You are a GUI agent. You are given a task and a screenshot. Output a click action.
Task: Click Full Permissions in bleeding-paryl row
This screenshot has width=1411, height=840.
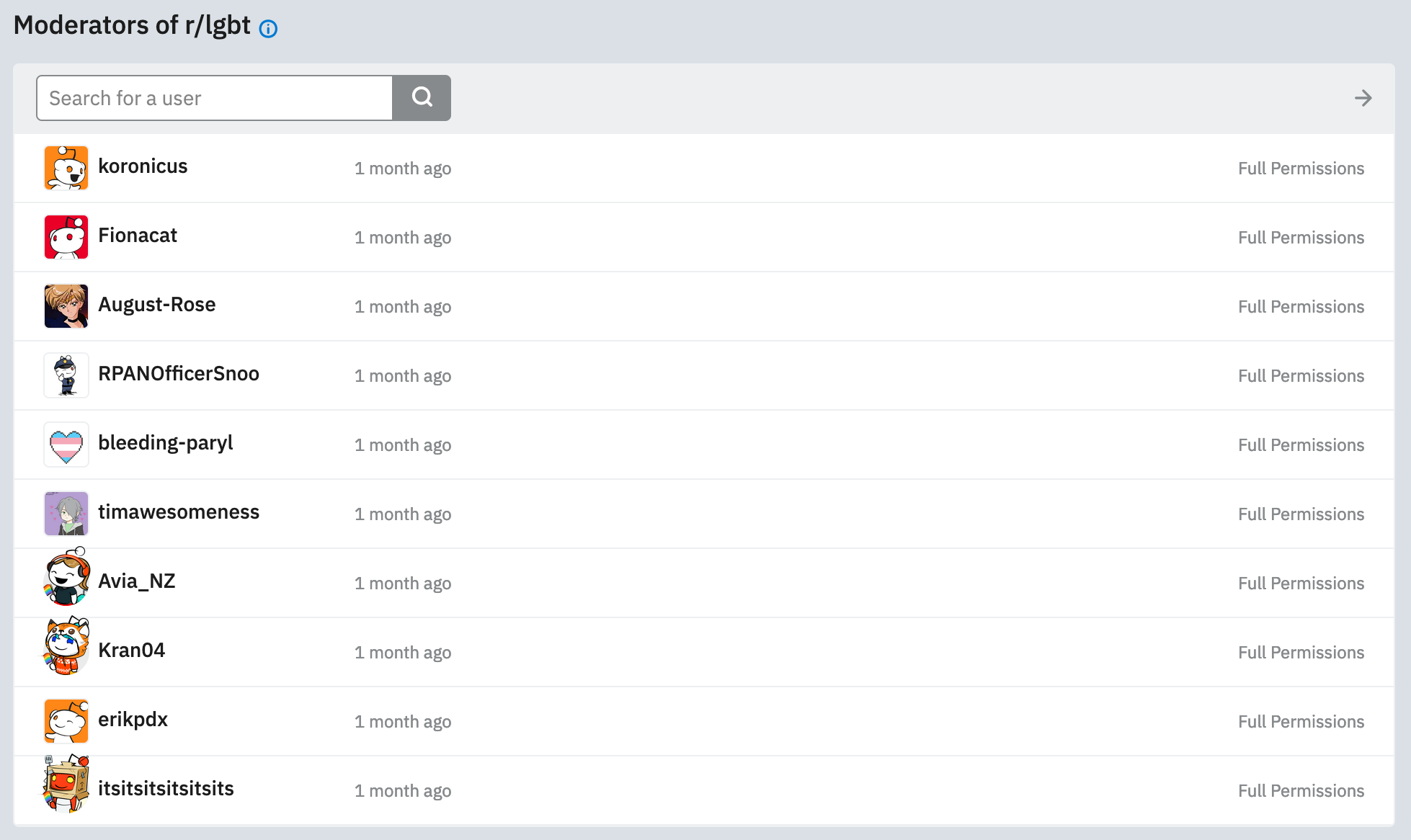pyautogui.click(x=1301, y=445)
